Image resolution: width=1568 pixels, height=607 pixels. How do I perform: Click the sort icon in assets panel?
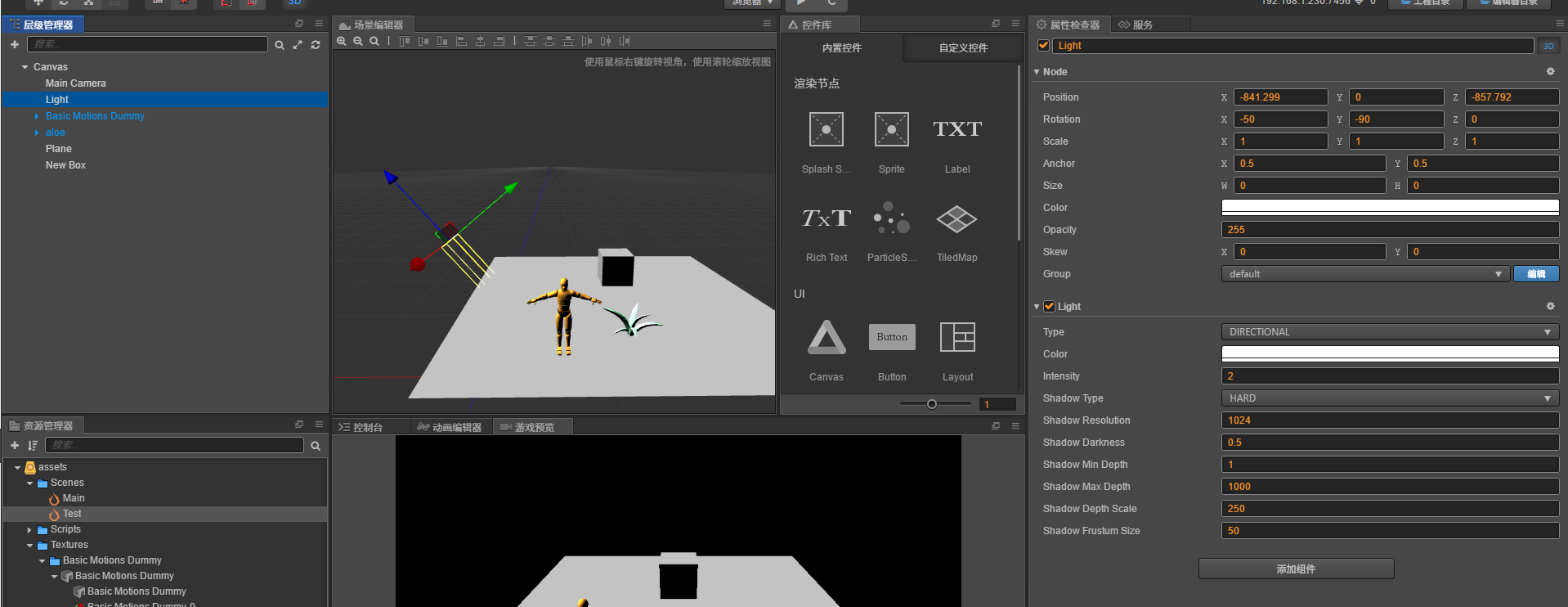33,445
